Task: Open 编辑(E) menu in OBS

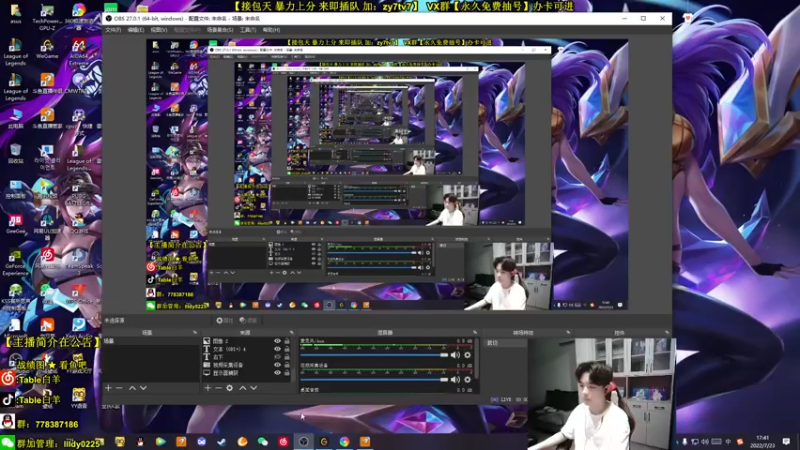Action: pos(136,30)
